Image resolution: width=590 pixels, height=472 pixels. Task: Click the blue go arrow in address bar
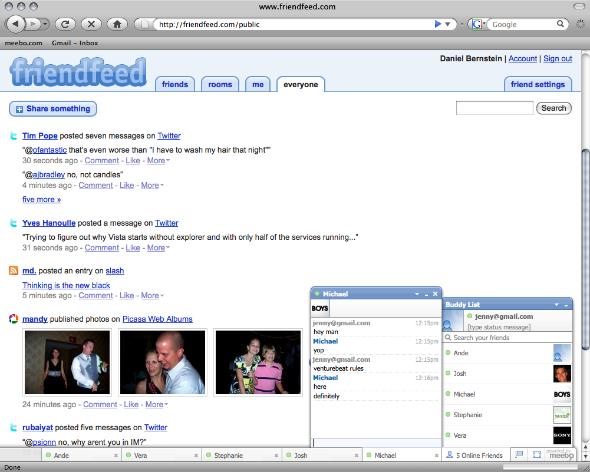click(x=437, y=24)
